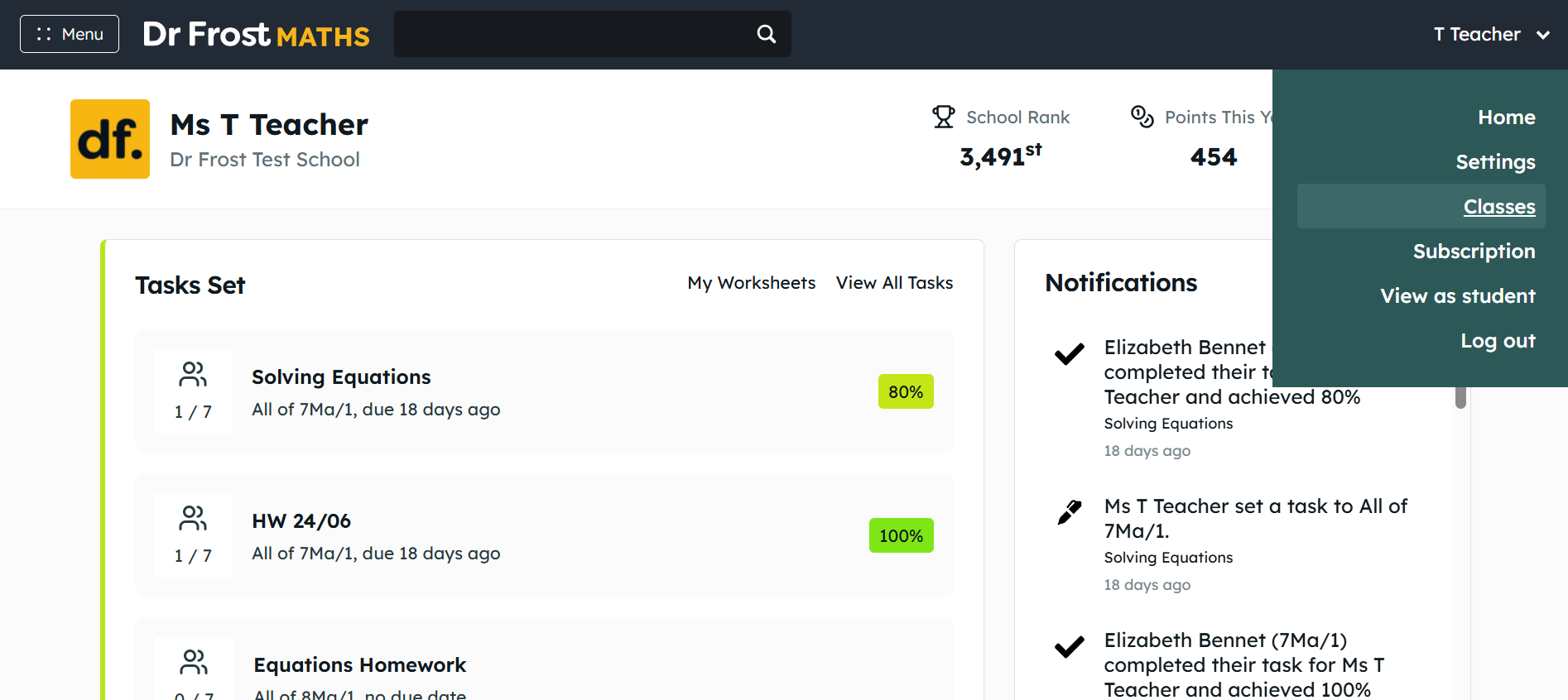Open the Menu button
Image resolution: width=1568 pixels, height=700 pixels.
70,34
